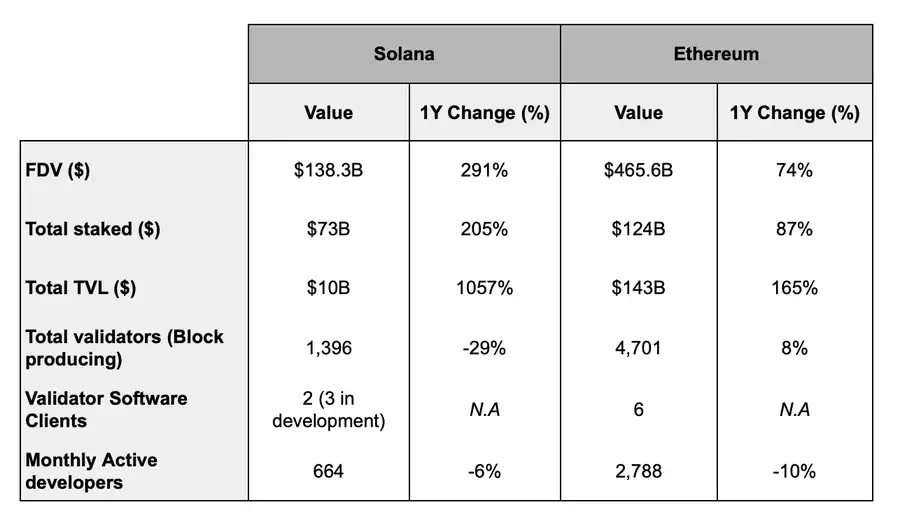Click the Total validators row label
This screenshot has height=521, width=900.
pyautogui.click(x=124, y=348)
